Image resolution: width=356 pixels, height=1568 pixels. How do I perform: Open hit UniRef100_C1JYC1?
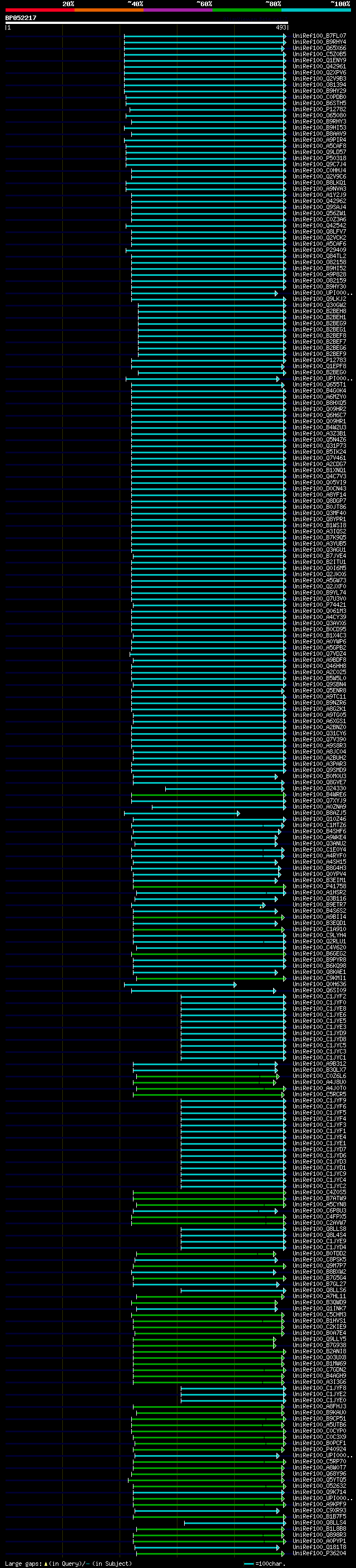coord(319,1057)
